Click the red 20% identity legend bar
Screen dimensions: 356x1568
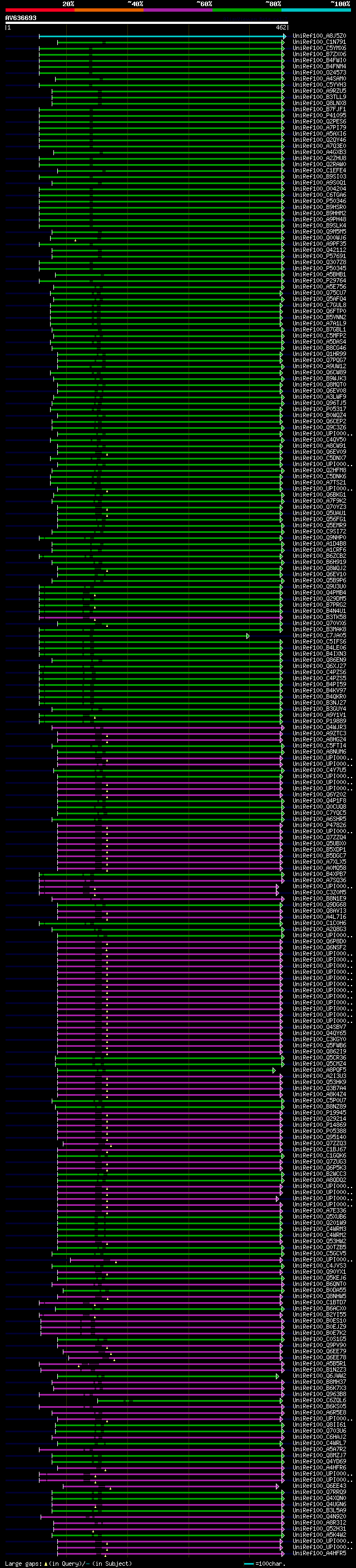39,11
